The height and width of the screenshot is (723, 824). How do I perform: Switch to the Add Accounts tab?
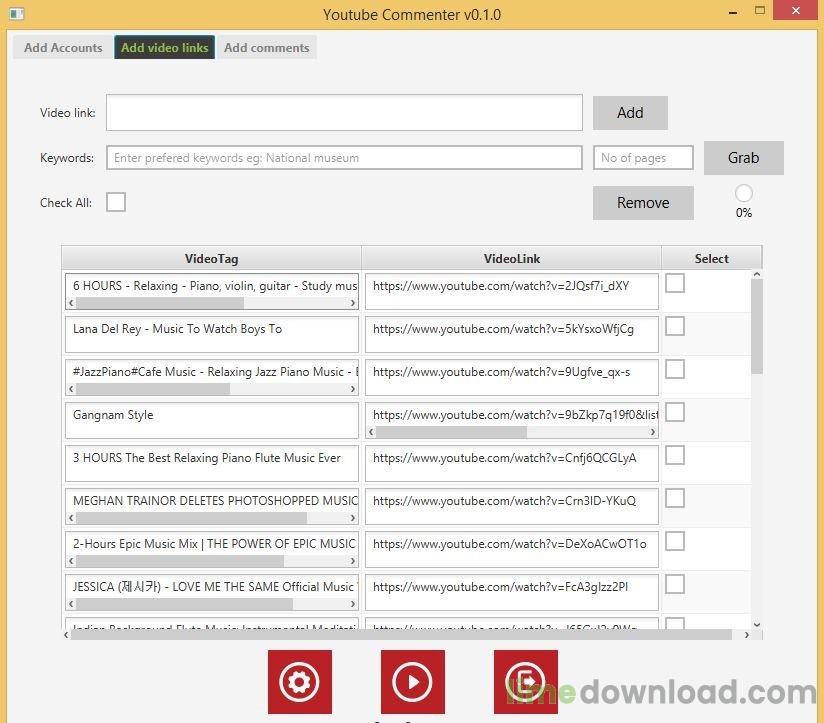[x=63, y=47]
